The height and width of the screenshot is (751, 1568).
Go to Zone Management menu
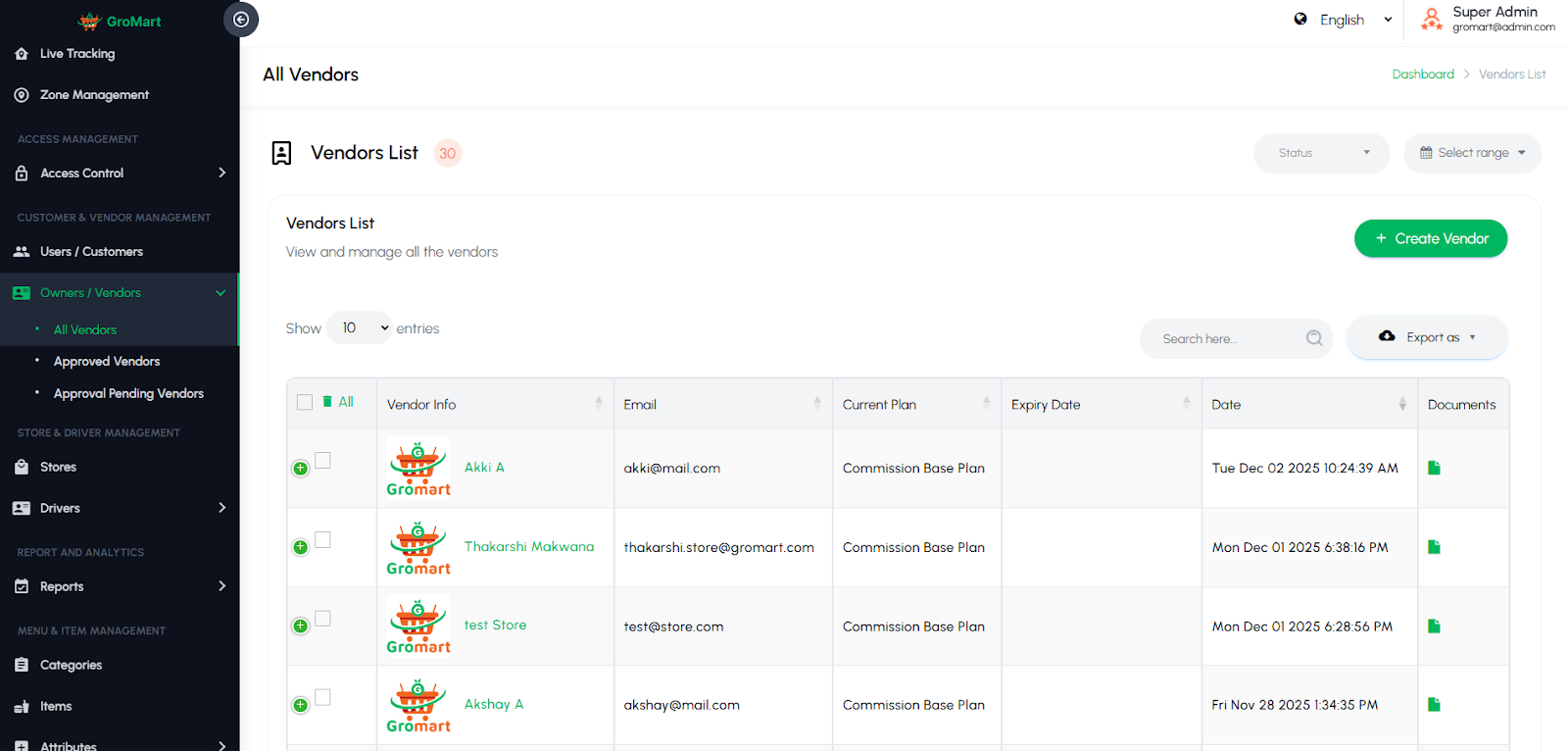(94, 95)
